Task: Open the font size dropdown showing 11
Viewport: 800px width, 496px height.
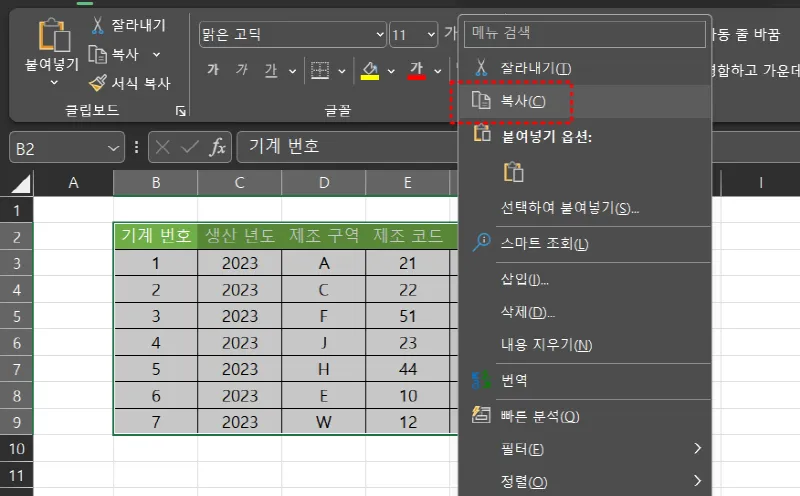Action: click(431, 35)
